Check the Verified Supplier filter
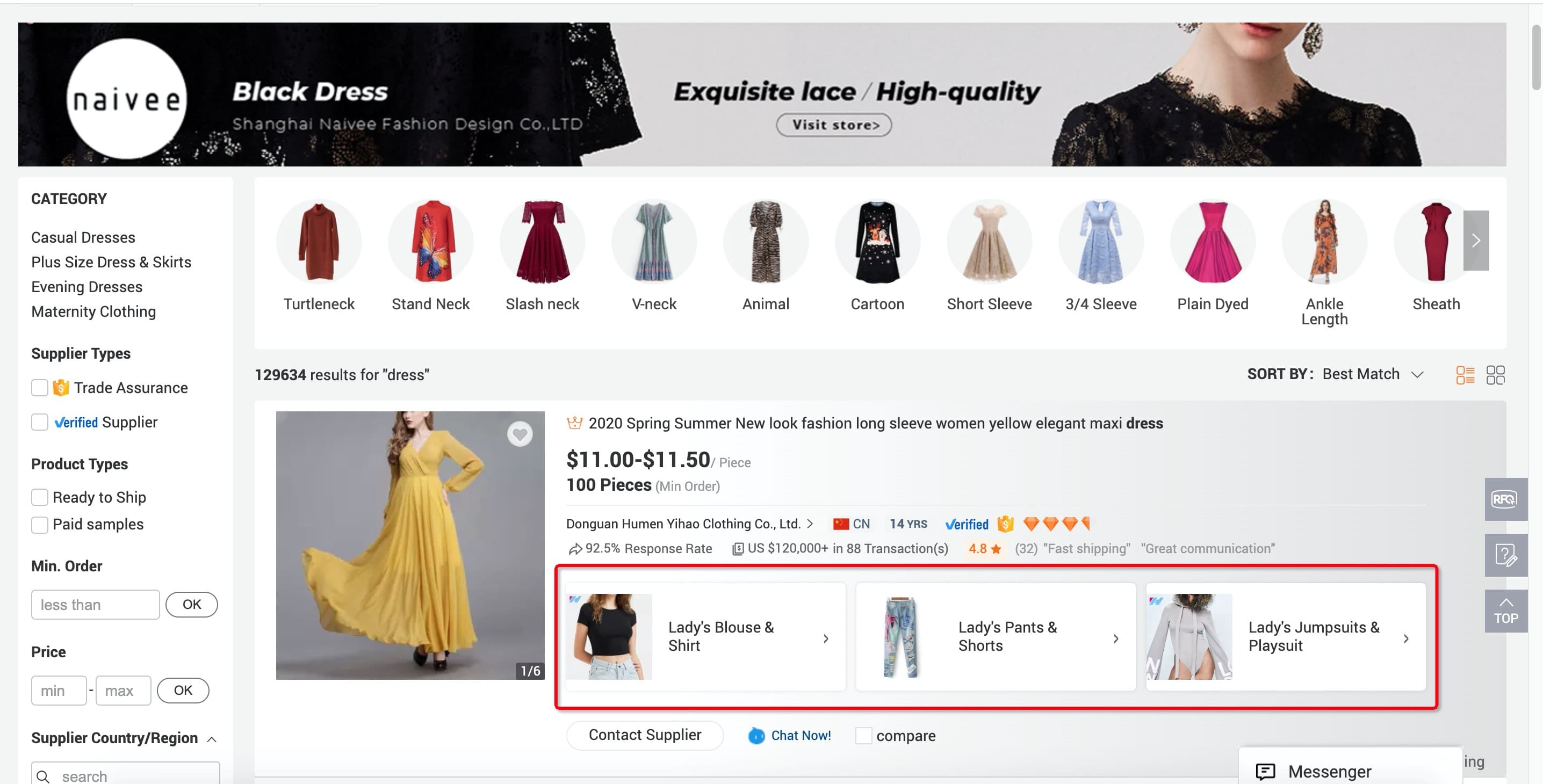This screenshot has width=1543, height=784. (x=40, y=423)
